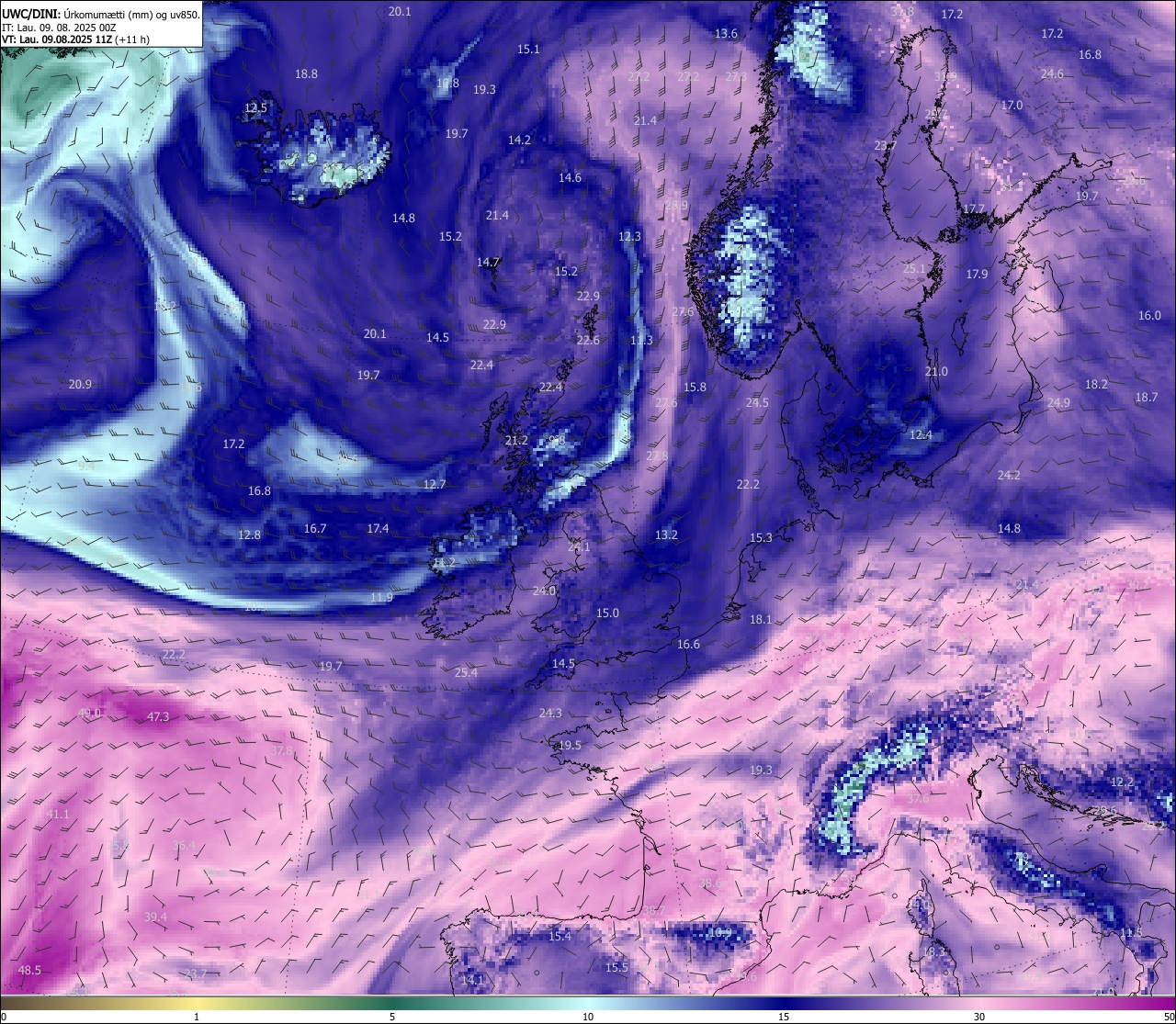Click the 18.1 map value
Screen dimensions: 1176x1024
(761, 619)
